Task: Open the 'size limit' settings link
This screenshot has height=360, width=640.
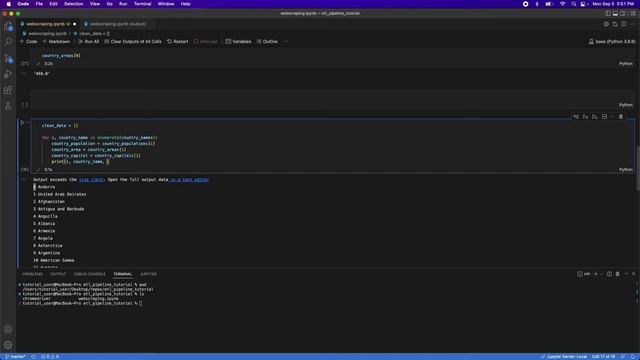Action: 91,180
